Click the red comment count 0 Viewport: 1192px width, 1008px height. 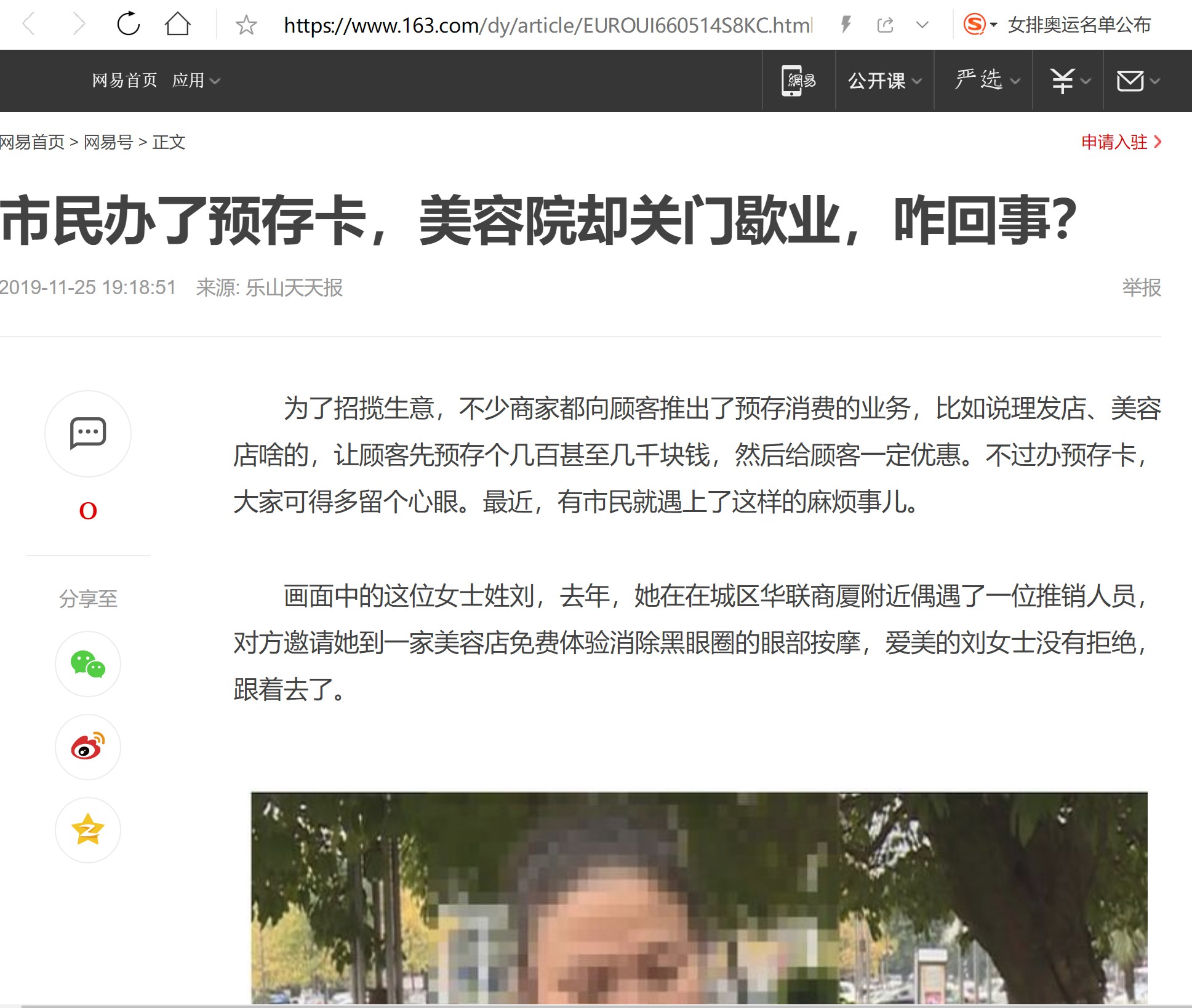click(88, 510)
